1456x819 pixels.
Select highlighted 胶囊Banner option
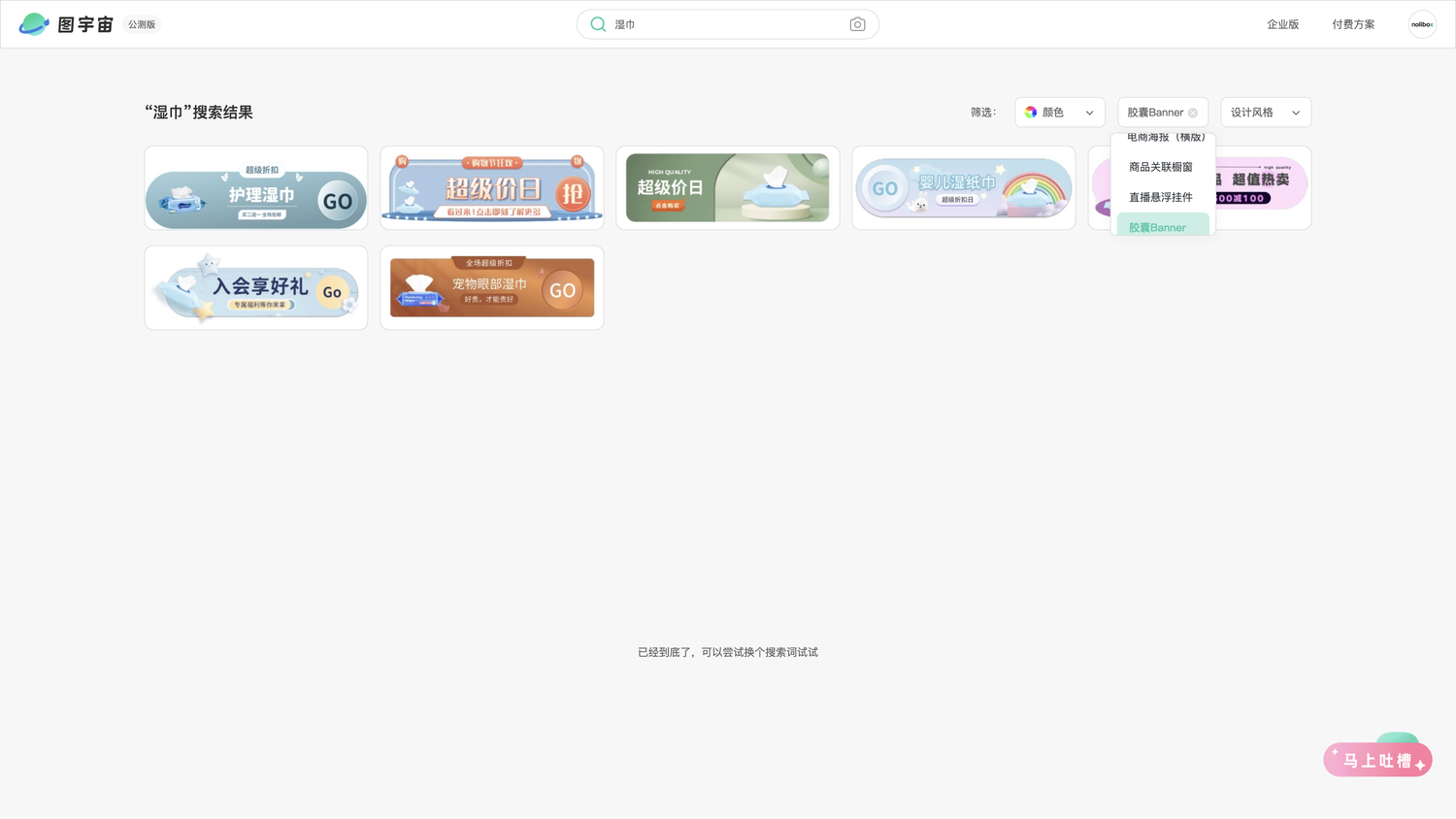[x=1163, y=225]
